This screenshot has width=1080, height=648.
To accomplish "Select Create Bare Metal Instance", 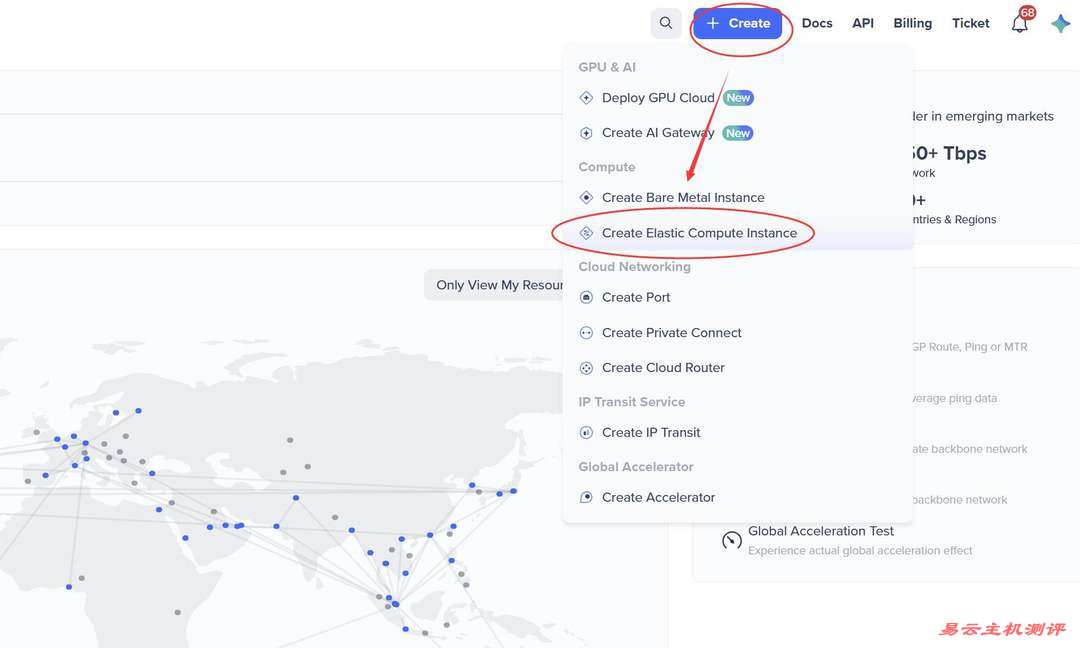I will coord(683,198).
